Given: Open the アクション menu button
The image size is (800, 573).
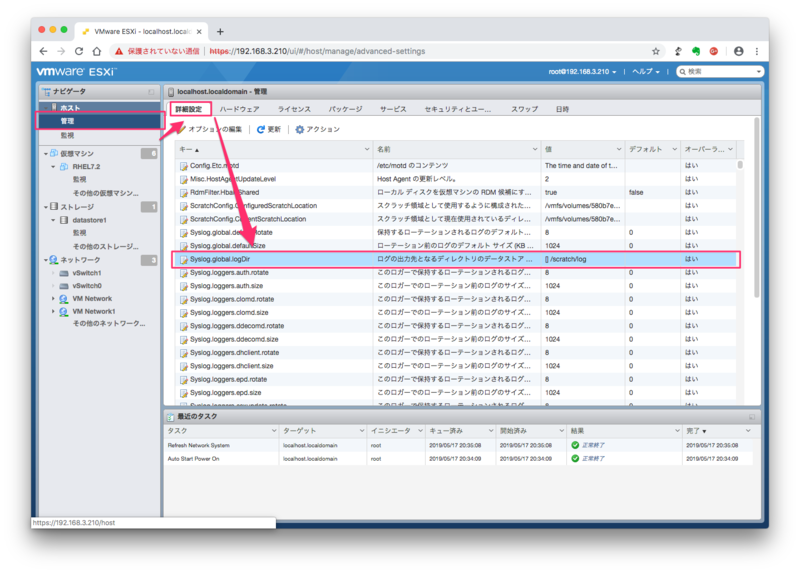Looking at the screenshot, I should (x=317, y=130).
